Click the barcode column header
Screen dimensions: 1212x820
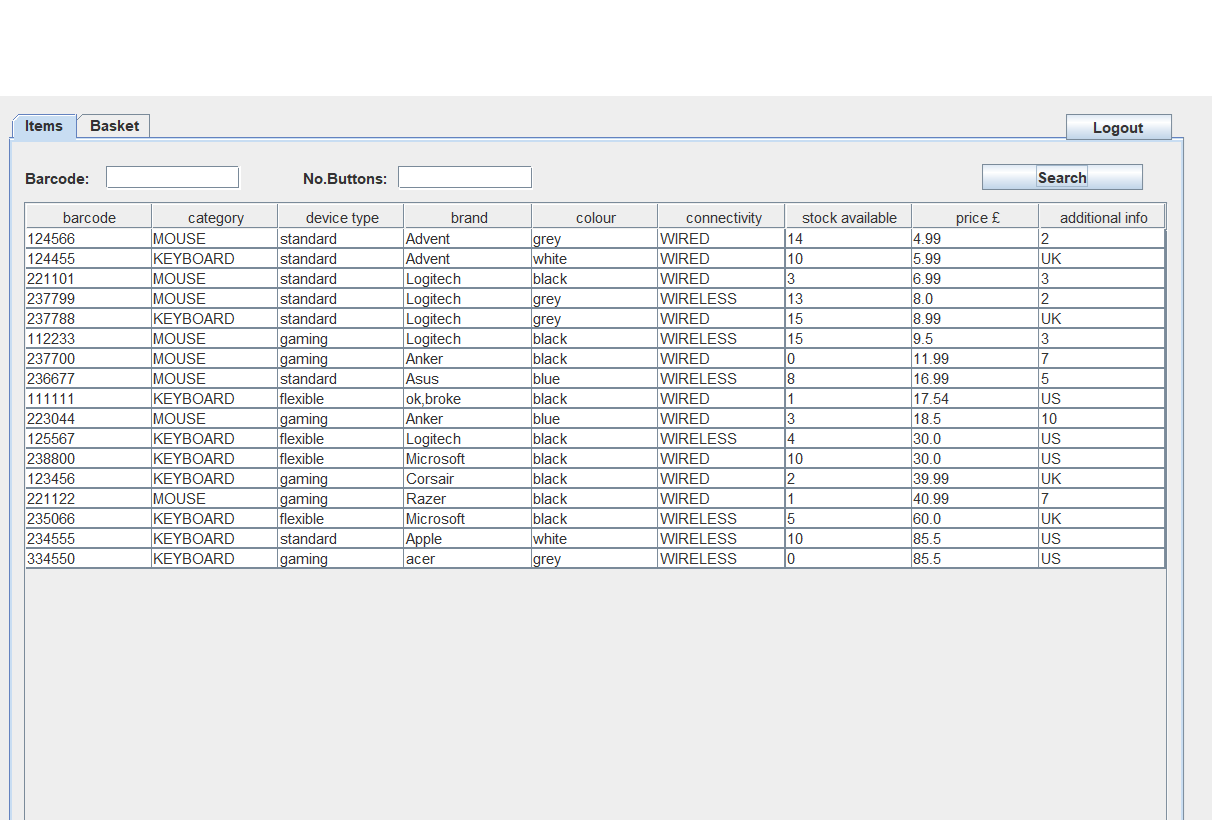pos(88,217)
